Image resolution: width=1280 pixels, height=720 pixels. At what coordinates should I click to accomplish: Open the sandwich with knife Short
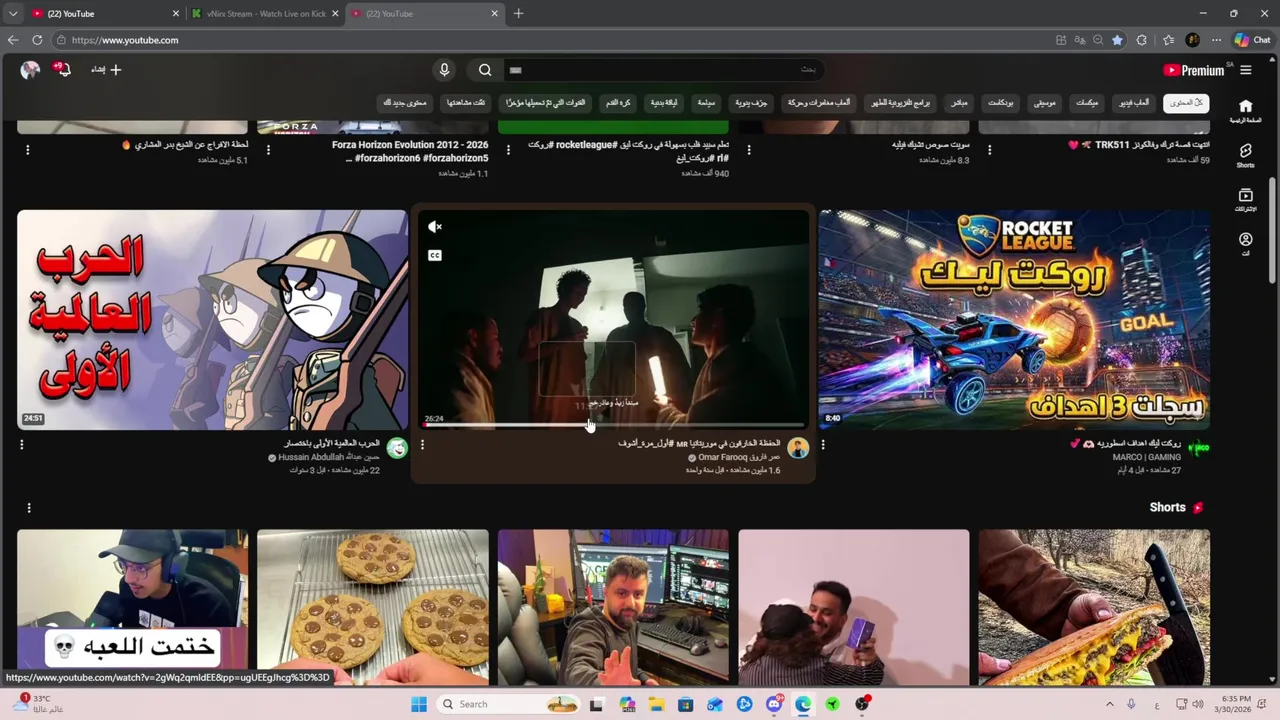(x=1094, y=607)
